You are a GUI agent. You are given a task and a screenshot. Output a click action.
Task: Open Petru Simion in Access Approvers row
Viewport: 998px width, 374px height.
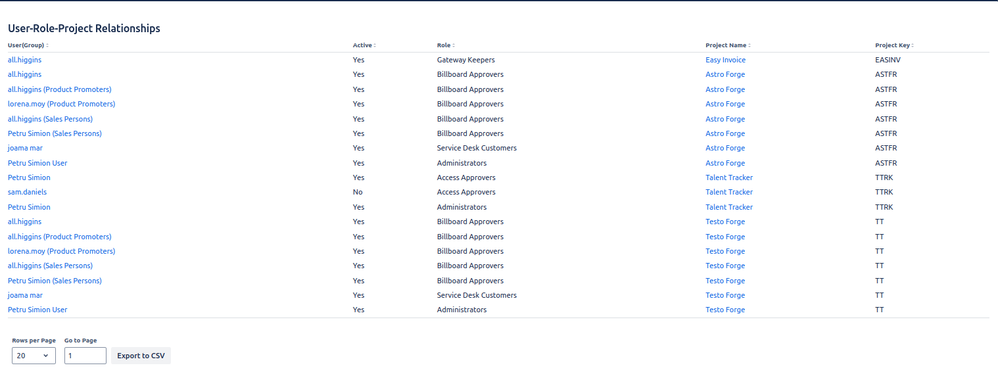tap(29, 177)
